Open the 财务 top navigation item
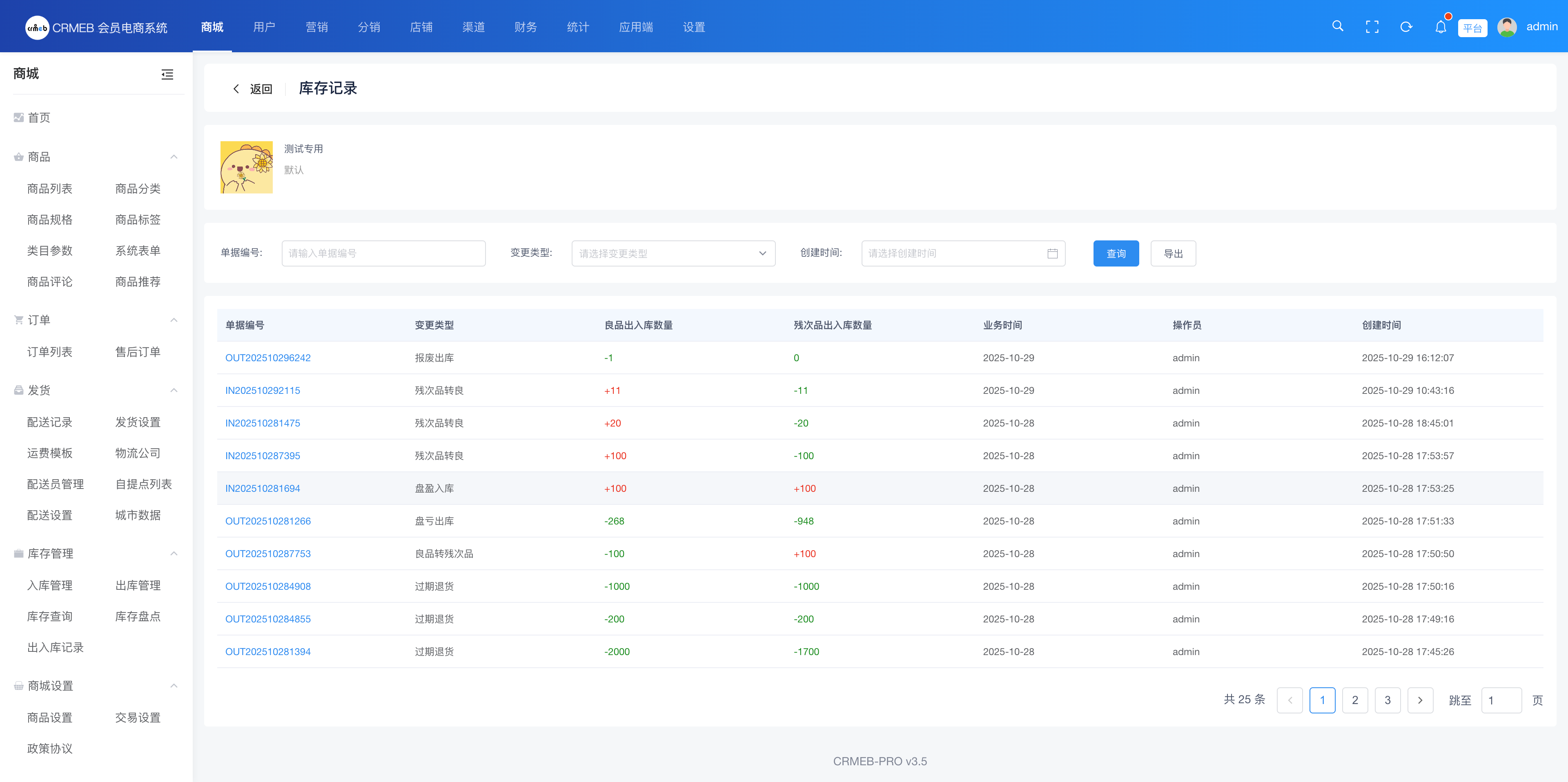The height and width of the screenshot is (782, 1568). click(x=525, y=27)
